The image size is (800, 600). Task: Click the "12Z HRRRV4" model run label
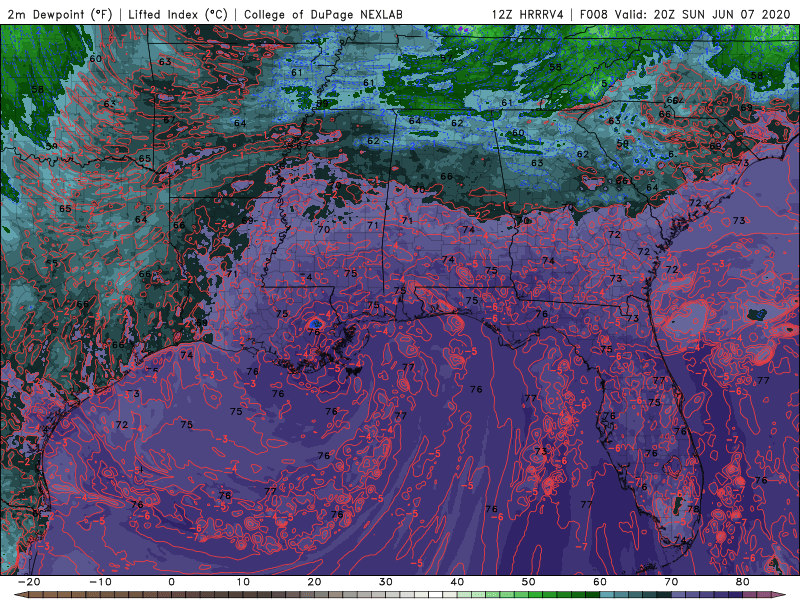tap(528, 14)
